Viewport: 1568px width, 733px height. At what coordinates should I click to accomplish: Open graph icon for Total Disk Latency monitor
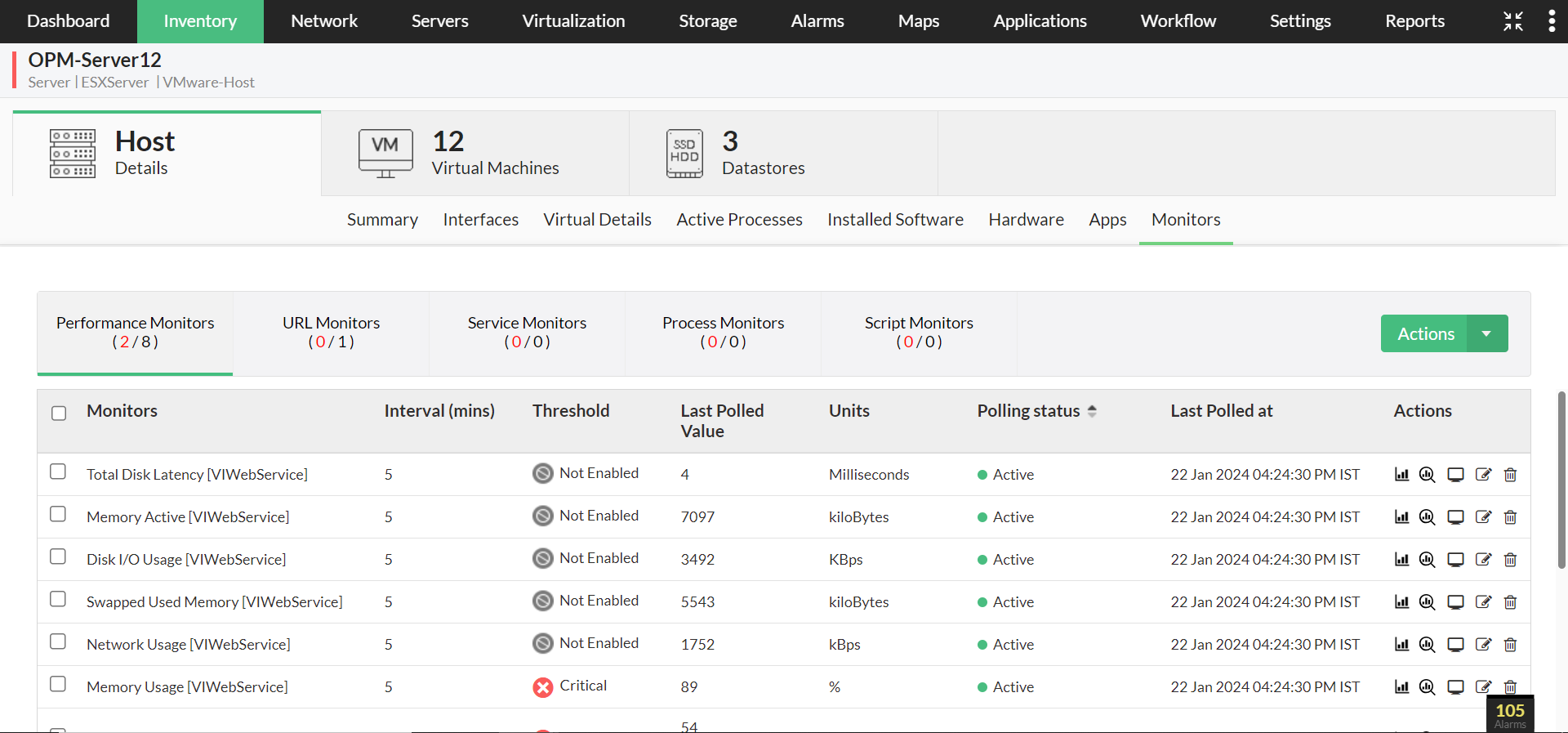[x=1401, y=475]
